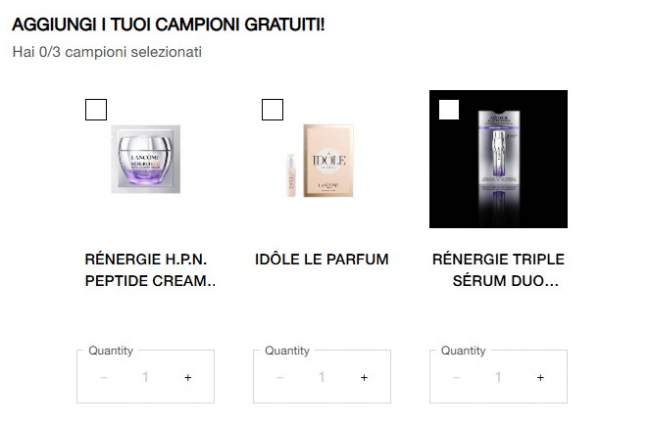Select the Rénergie Triple Sérum Duo checkbox

point(449,110)
